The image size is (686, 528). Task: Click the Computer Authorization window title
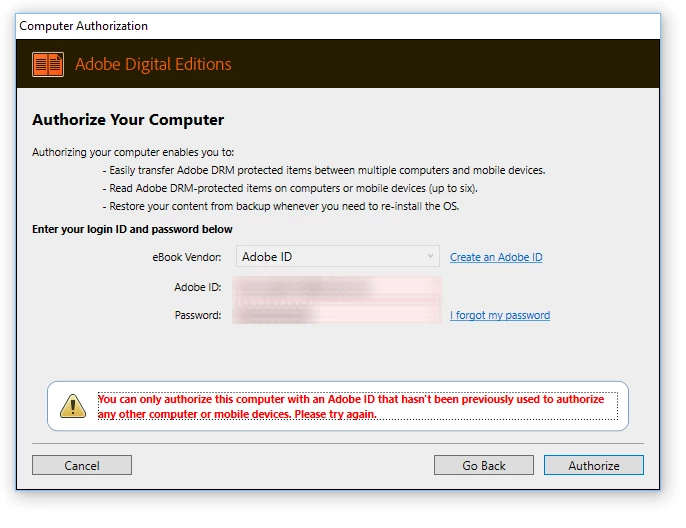coord(84,26)
